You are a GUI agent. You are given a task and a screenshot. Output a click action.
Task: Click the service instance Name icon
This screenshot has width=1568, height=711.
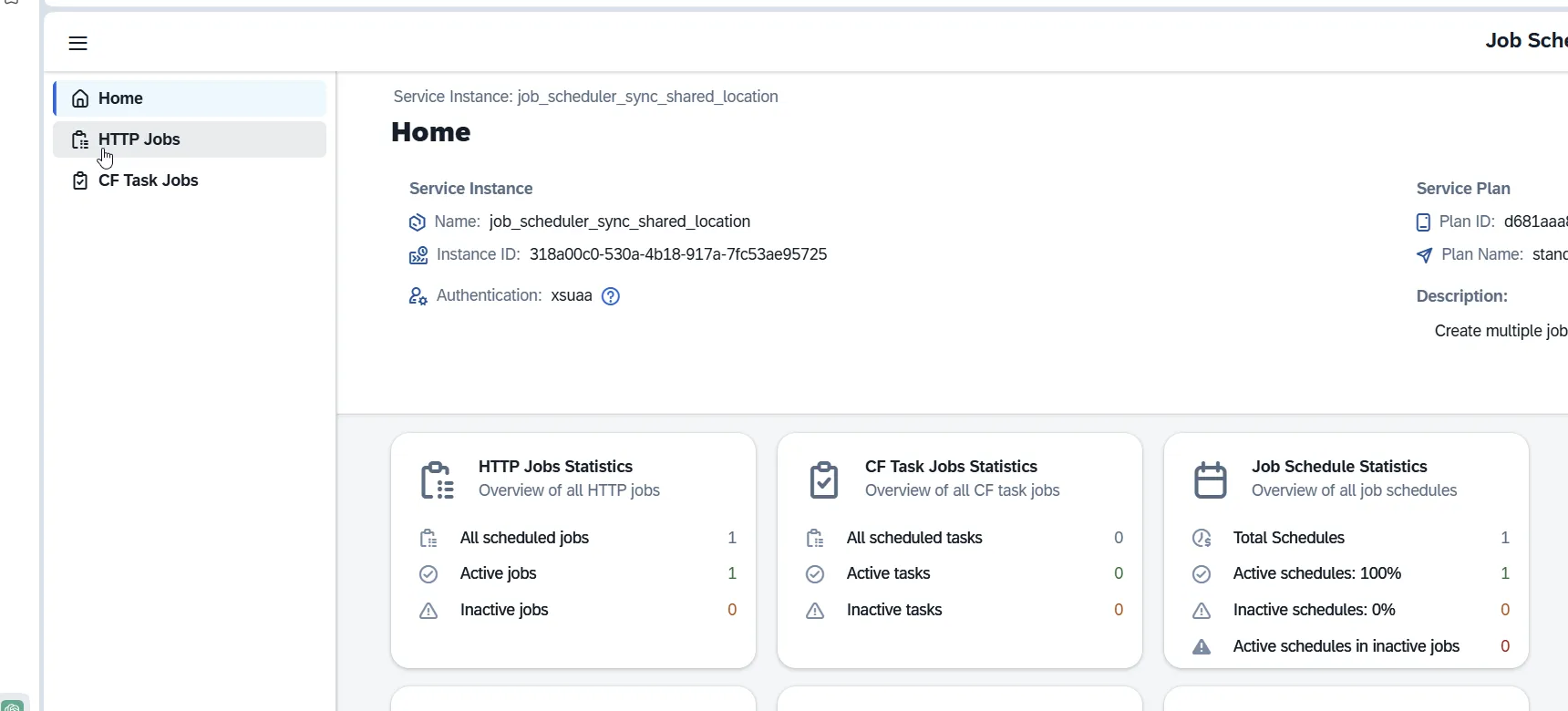tap(418, 222)
